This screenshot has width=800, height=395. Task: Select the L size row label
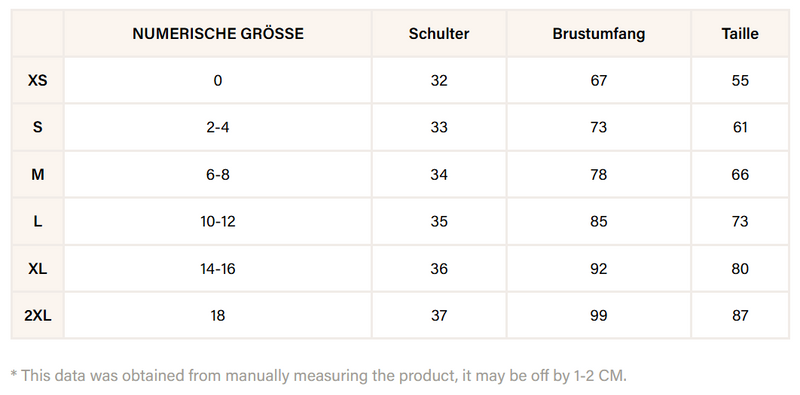[x=38, y=221]
